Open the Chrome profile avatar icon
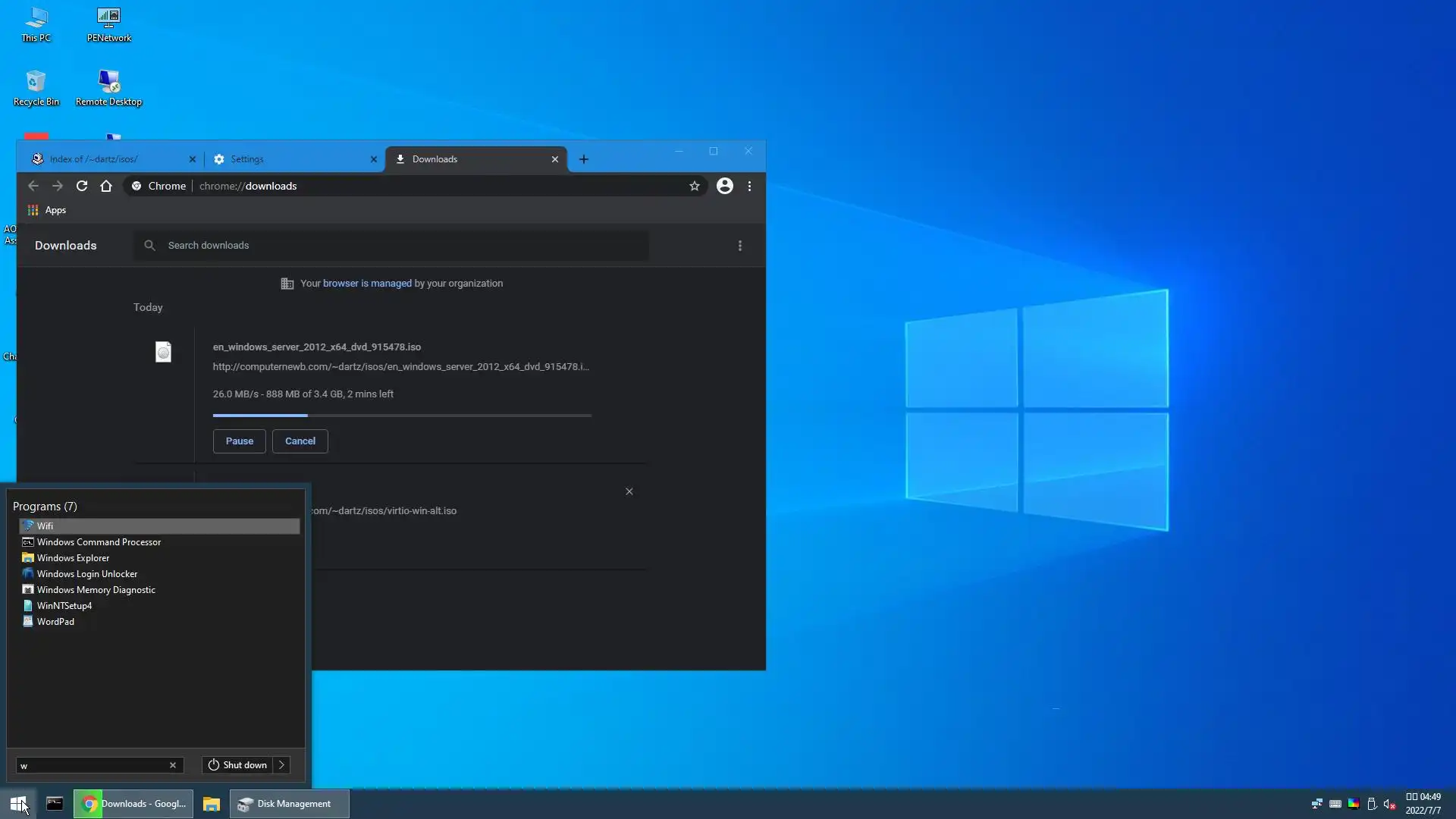Screen dimensions: 1456x819 pos(724,186)
